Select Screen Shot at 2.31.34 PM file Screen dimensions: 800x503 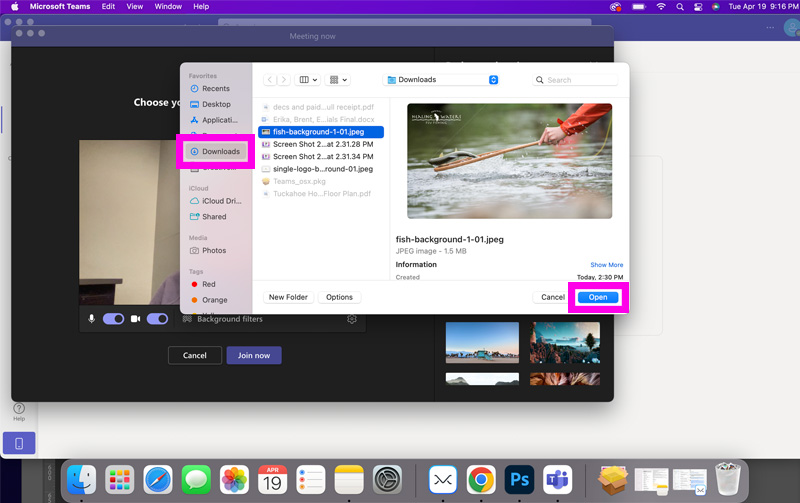pos(321,157)
